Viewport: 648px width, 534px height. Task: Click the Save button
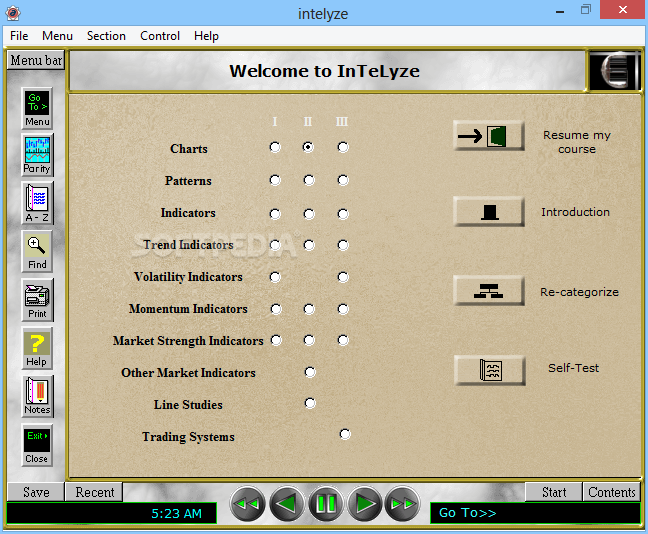click(36, 492)
